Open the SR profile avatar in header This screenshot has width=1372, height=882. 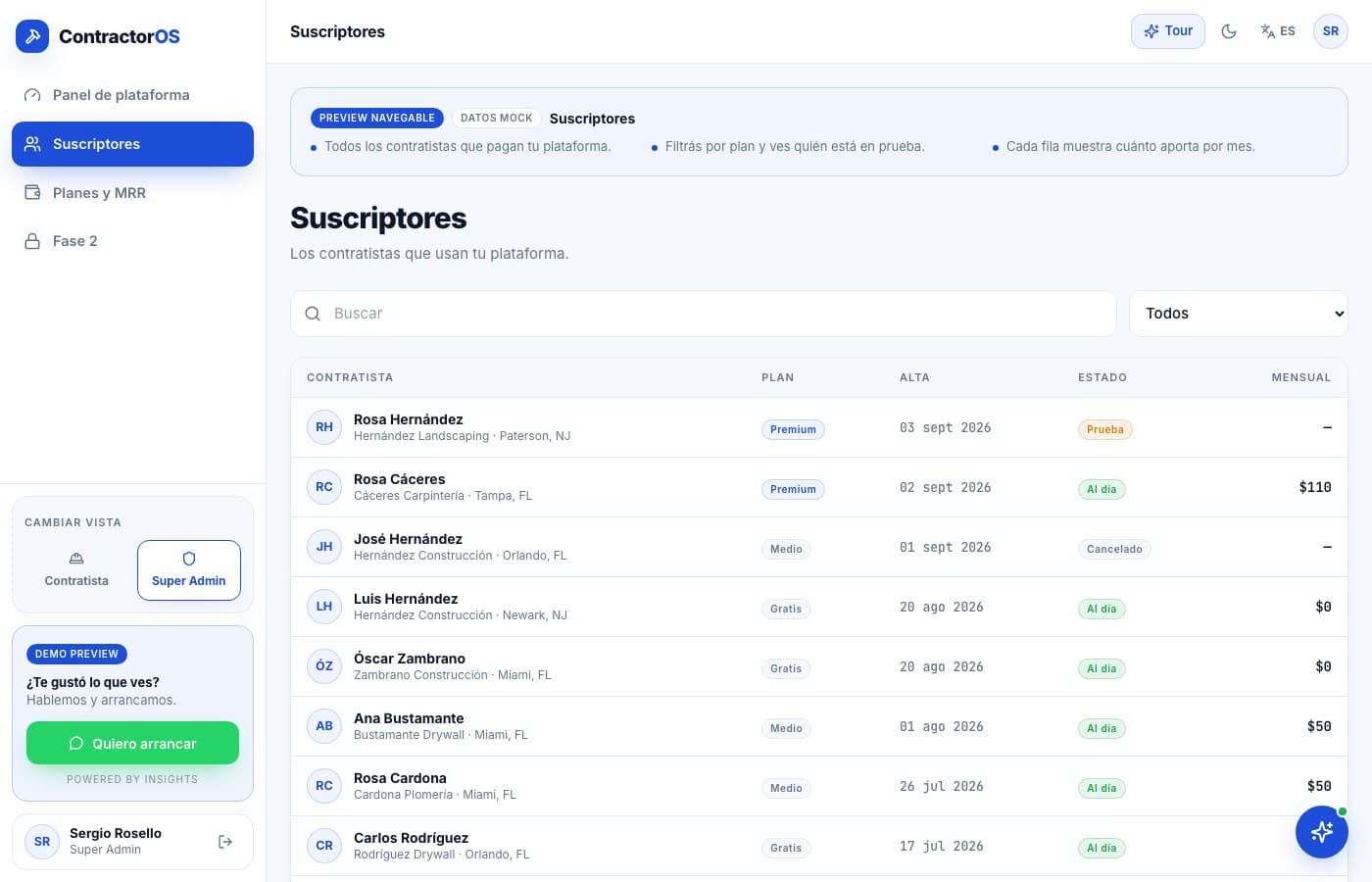tap(1331, 31)
